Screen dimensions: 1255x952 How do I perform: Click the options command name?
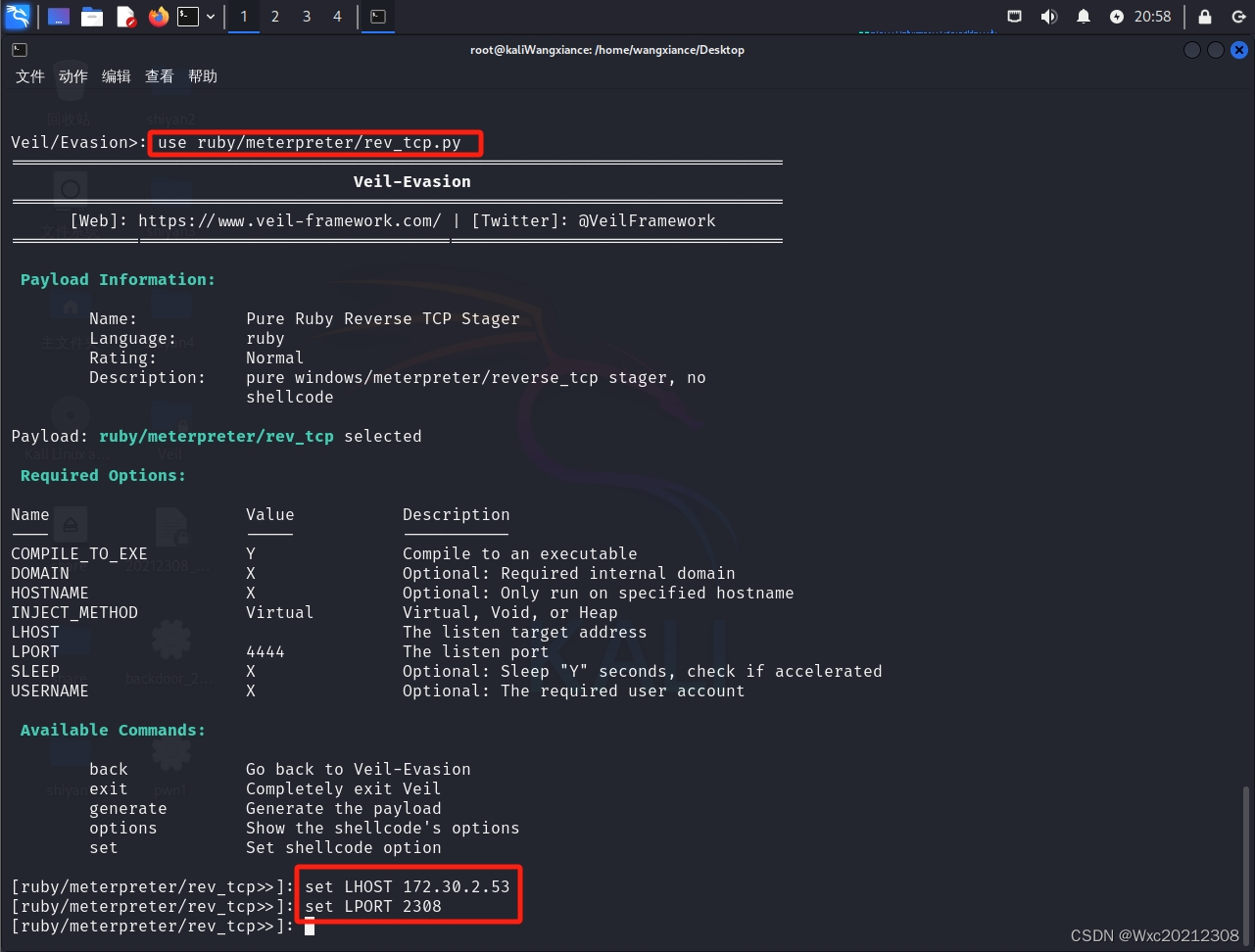click(x=123, y=829)
